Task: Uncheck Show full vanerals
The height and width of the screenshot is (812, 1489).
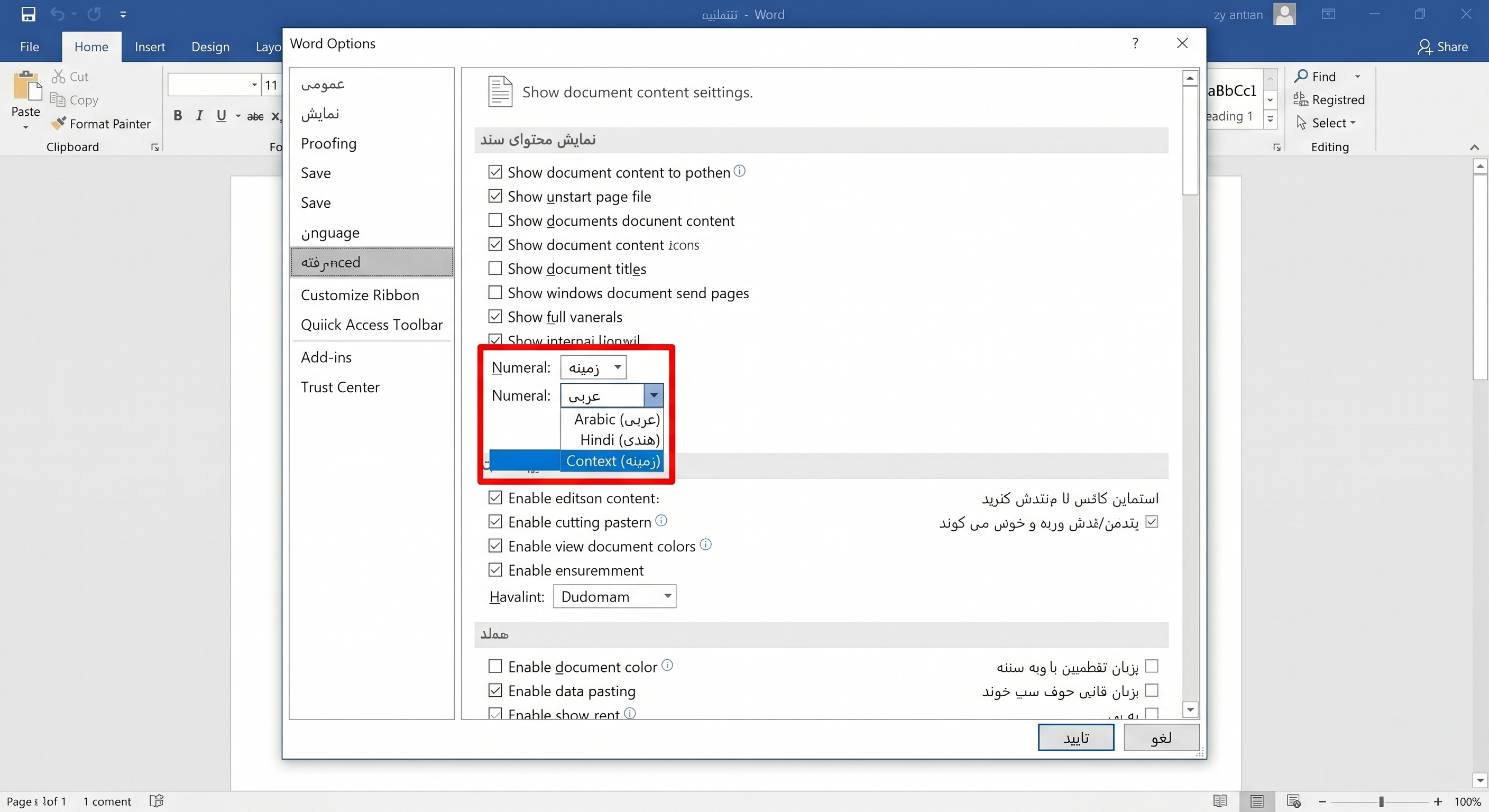Action: coord(495,316)
